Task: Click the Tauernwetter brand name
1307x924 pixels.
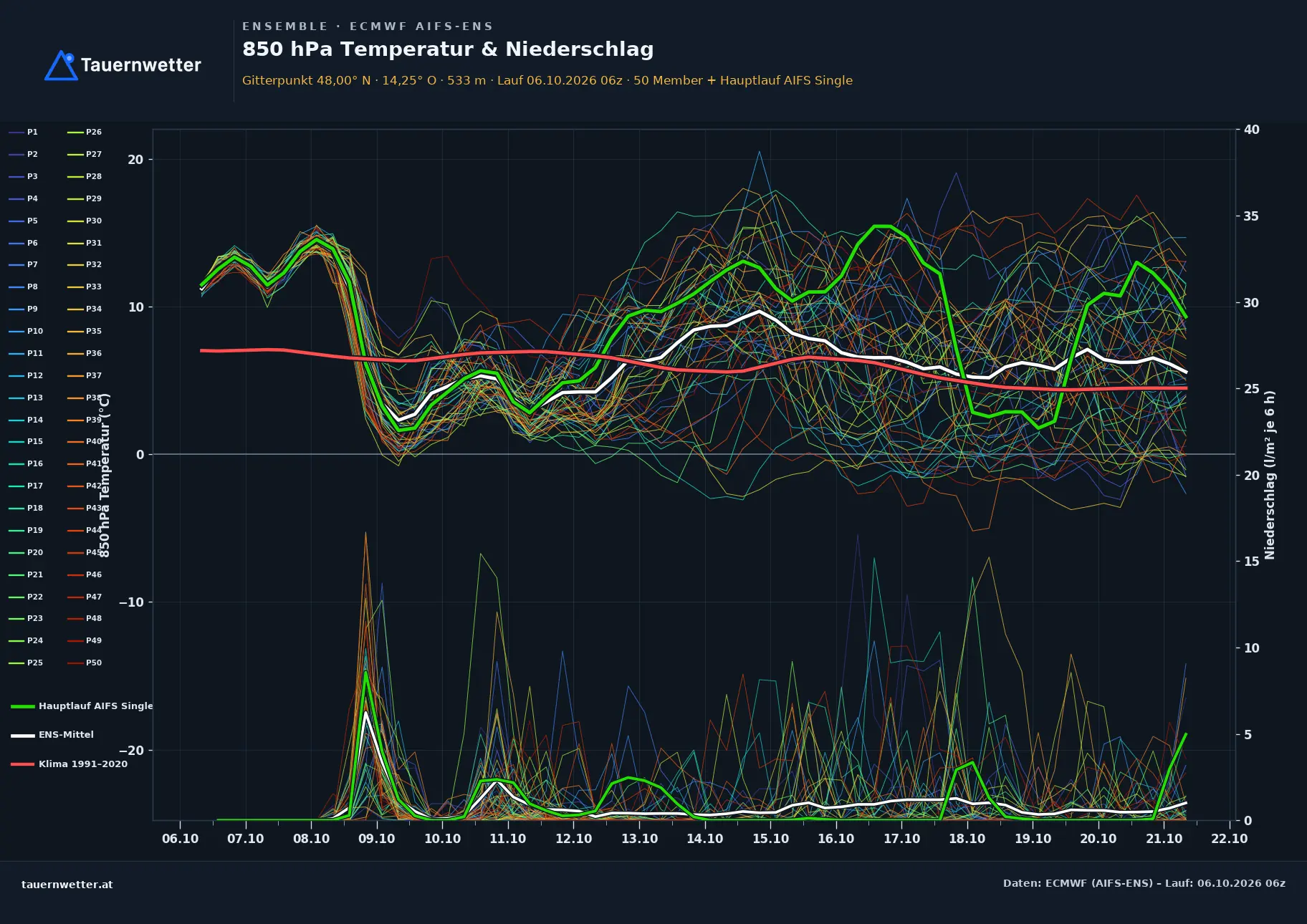Action: pyautogui.click(x=141, y=65)
